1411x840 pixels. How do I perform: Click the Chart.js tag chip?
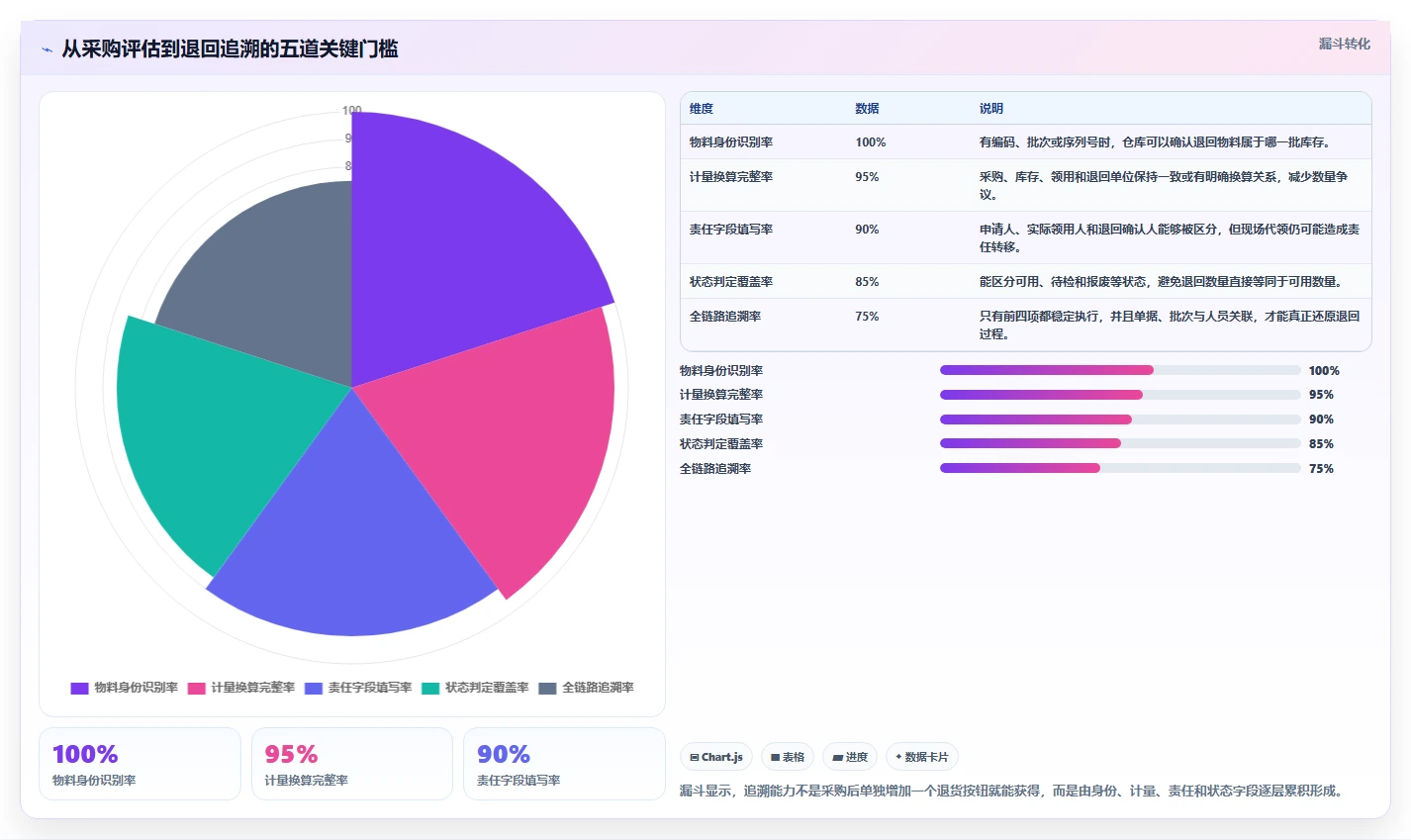pos(716,757)
